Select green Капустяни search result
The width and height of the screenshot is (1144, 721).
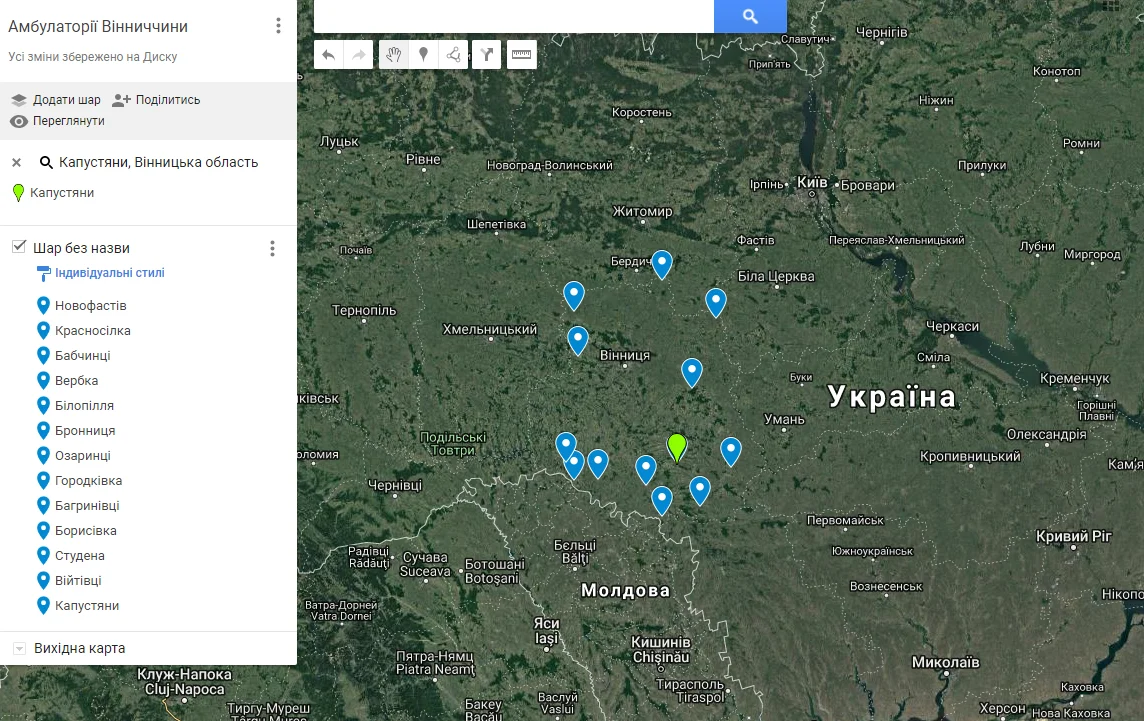[x=53, y=193]
